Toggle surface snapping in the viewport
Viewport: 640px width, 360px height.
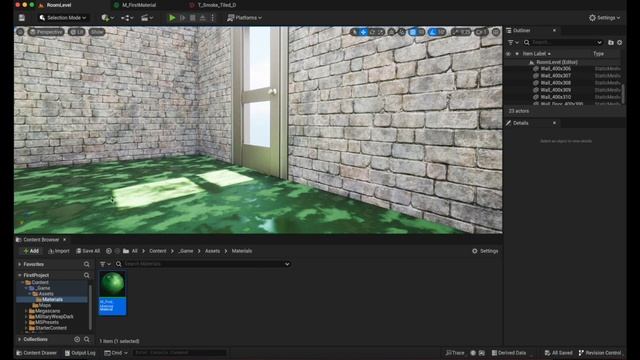tap(402, 32)
